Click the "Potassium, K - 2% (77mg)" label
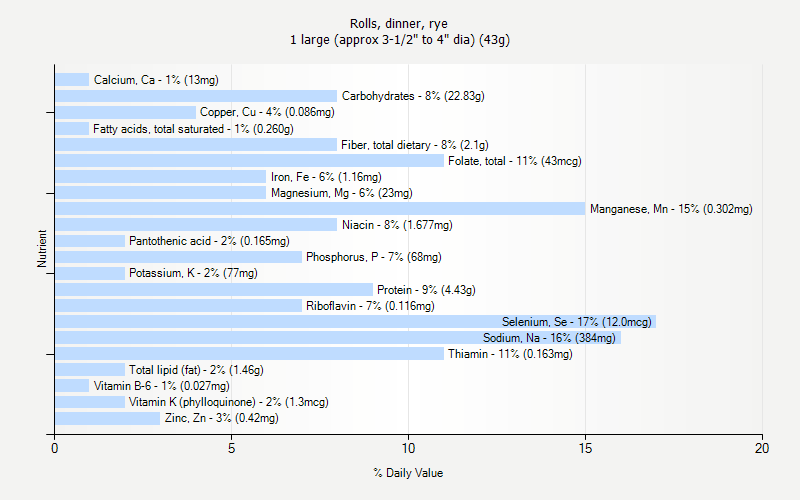The height and width of the screenshot is (500, 800). coord(193,273)
